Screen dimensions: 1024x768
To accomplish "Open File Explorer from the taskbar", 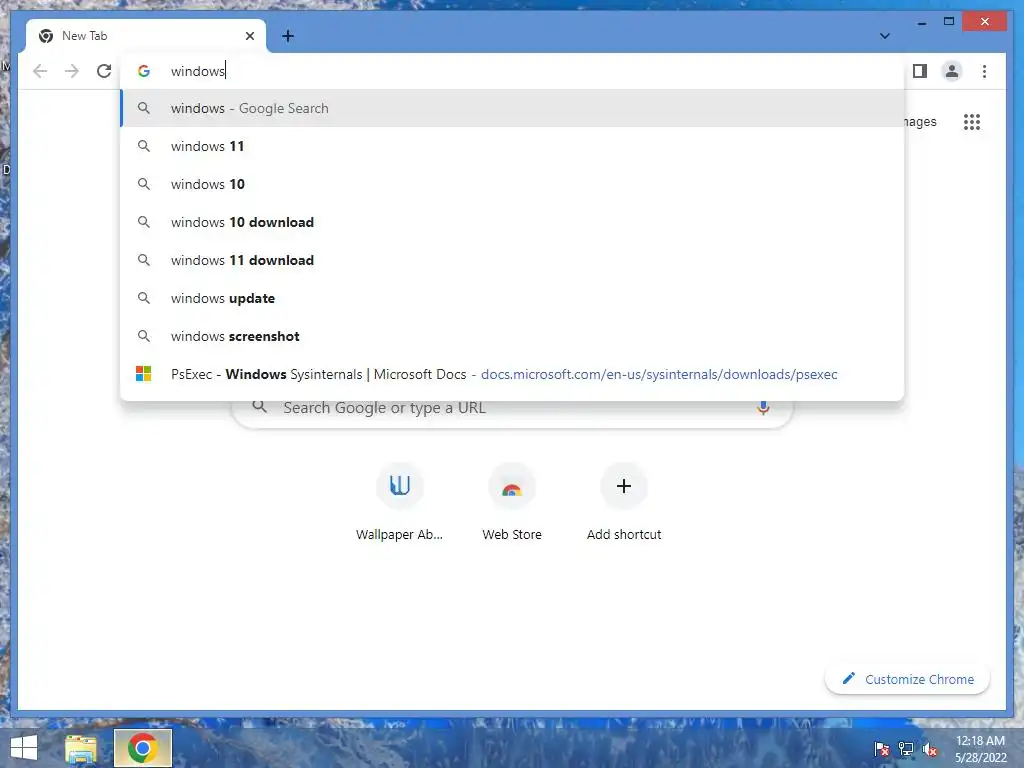I will 82,748.
